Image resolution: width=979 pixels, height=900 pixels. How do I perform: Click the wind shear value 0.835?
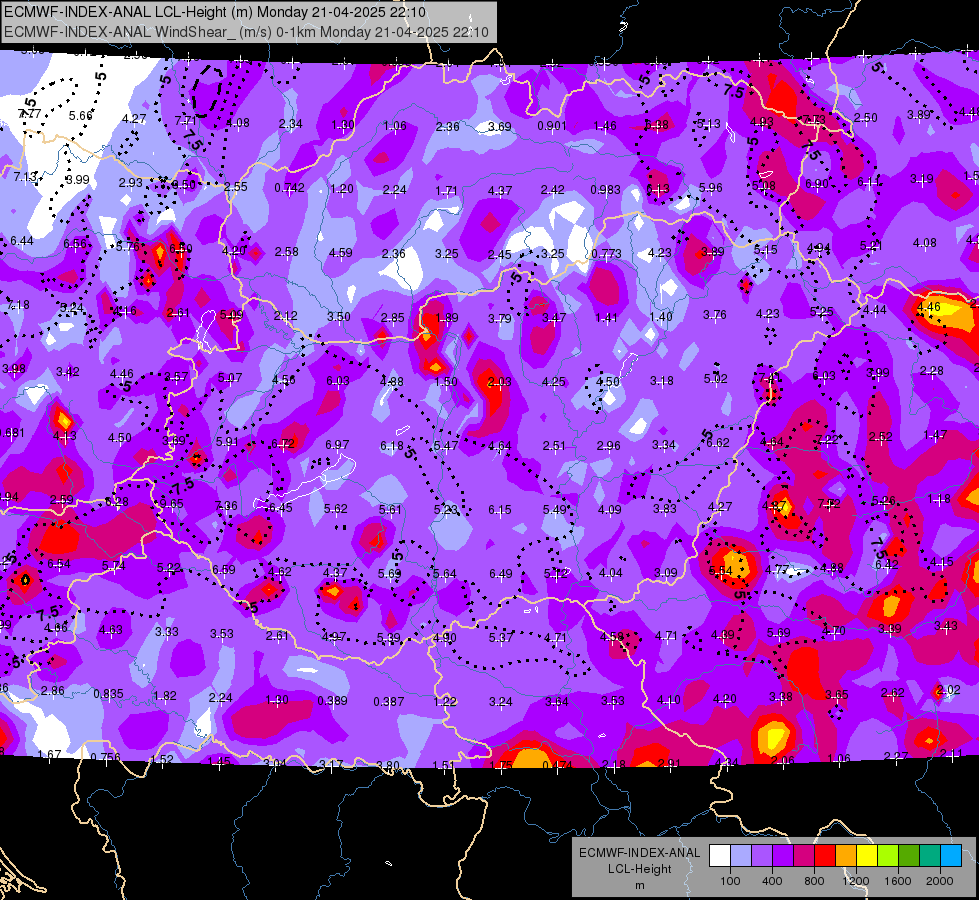point(109,694)
